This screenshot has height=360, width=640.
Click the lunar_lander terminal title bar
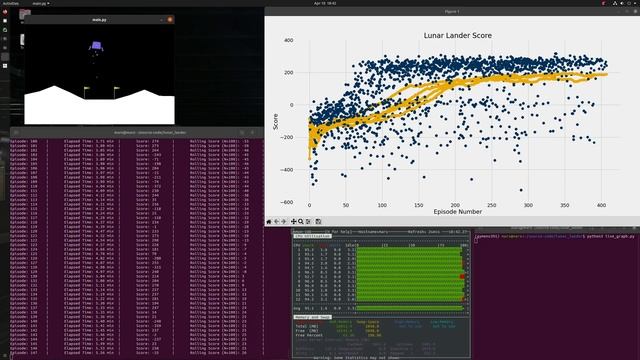[x=137, y=132]
